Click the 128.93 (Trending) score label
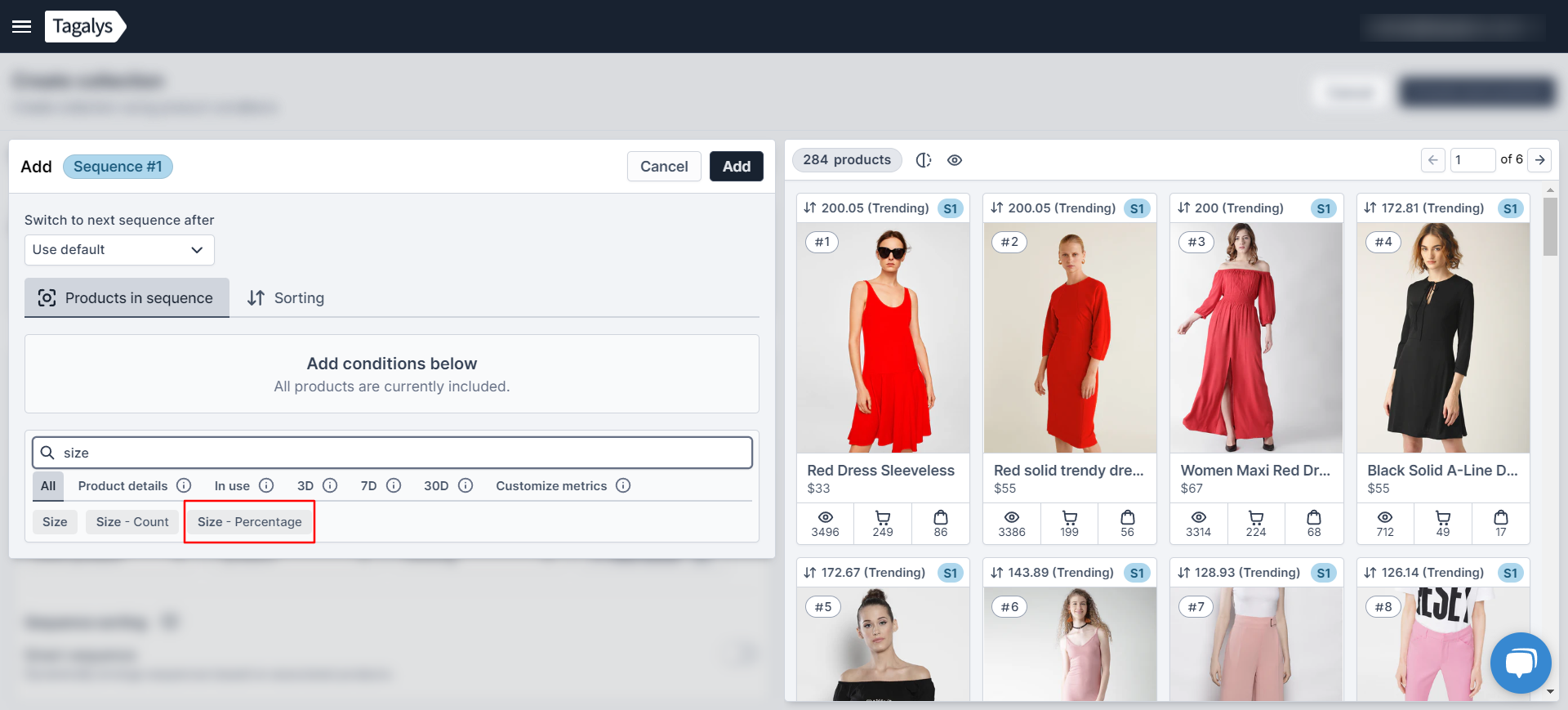Image resolution: width=1568 pixels, height=710 pixels. pyautogui.click(x=1247, y=573)
